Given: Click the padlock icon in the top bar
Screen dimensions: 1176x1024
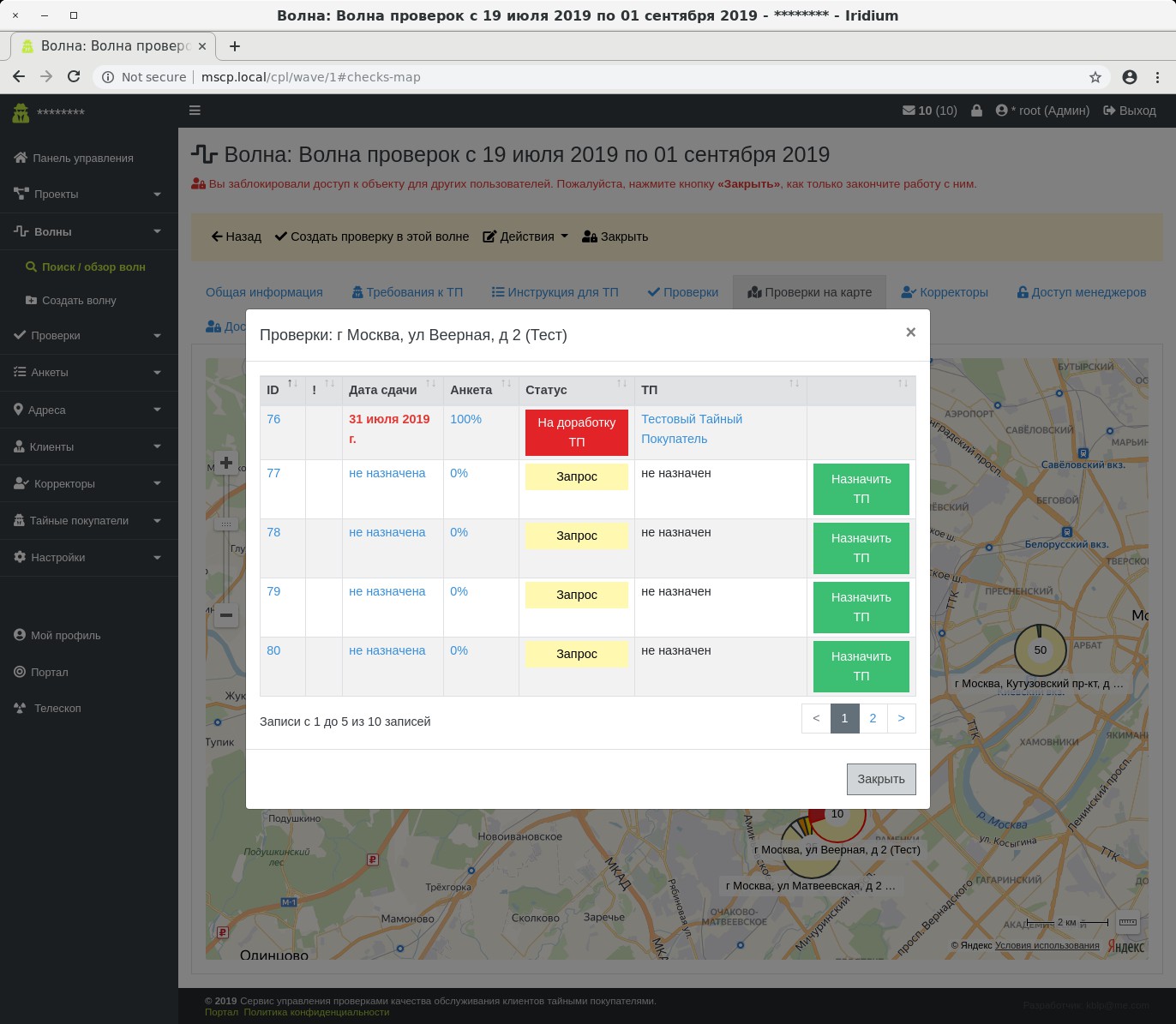Looking at the screenshot, I should pyautogui.click(x=976, y=111).
